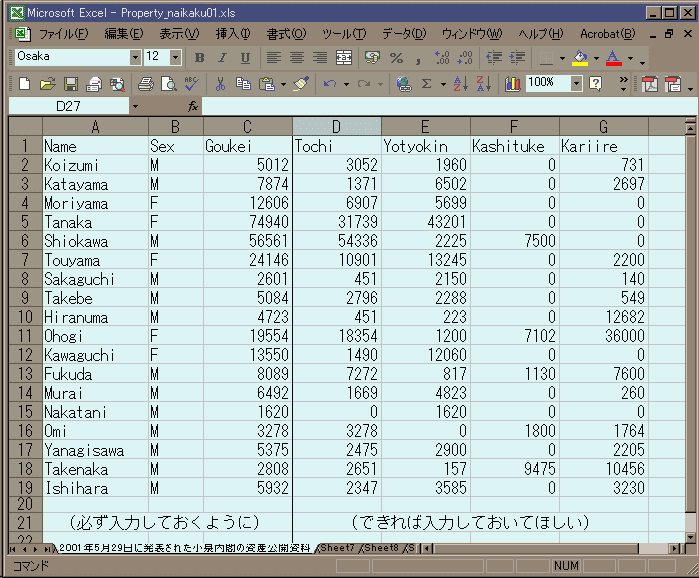Activate the Format Painter brush
The image size is (699, 578).
[301, 83]
